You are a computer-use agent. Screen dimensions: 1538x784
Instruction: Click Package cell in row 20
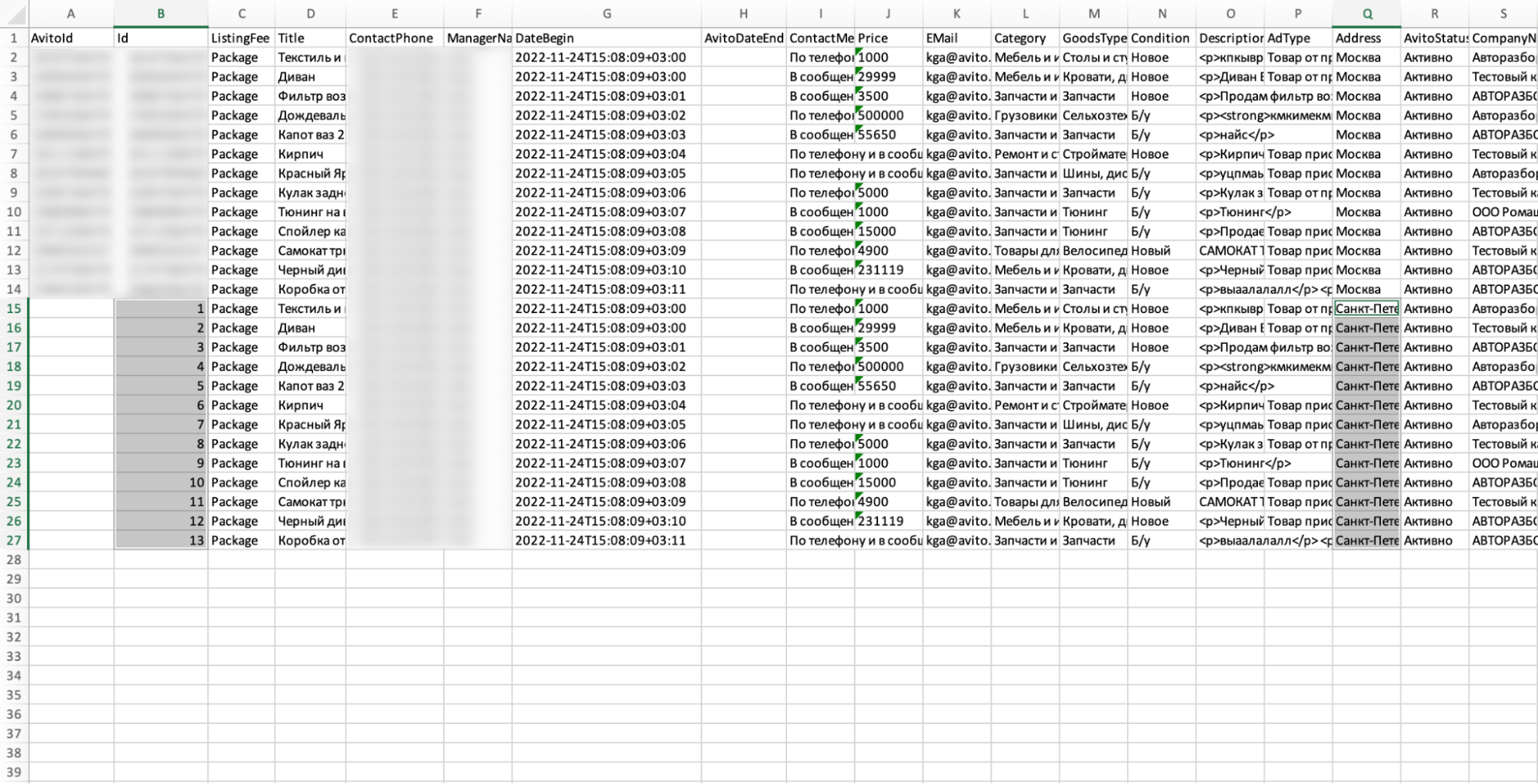coord(241,405)
